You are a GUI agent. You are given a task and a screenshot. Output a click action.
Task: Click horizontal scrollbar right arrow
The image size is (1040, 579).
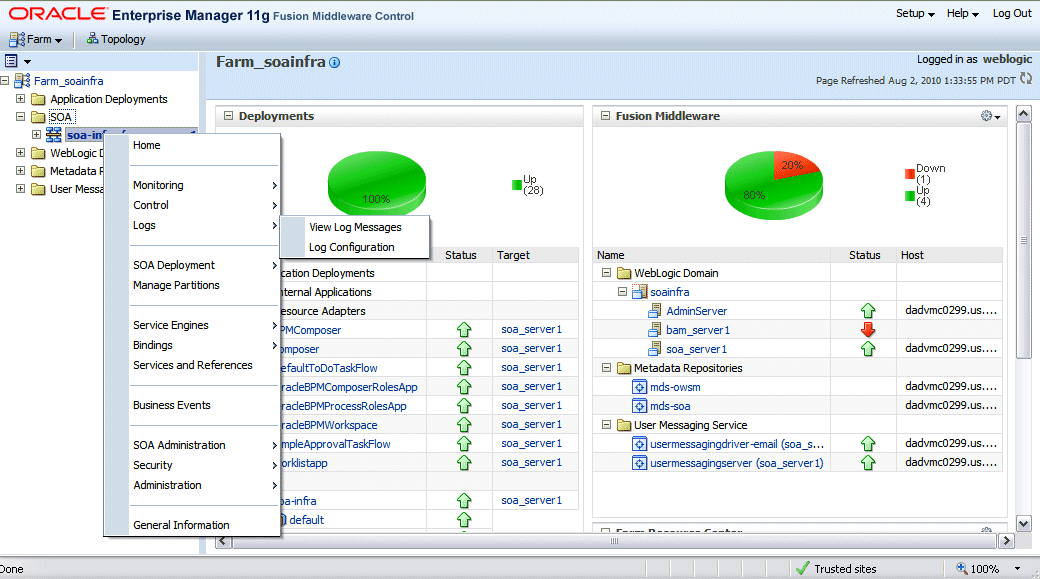coord(1006,541)
